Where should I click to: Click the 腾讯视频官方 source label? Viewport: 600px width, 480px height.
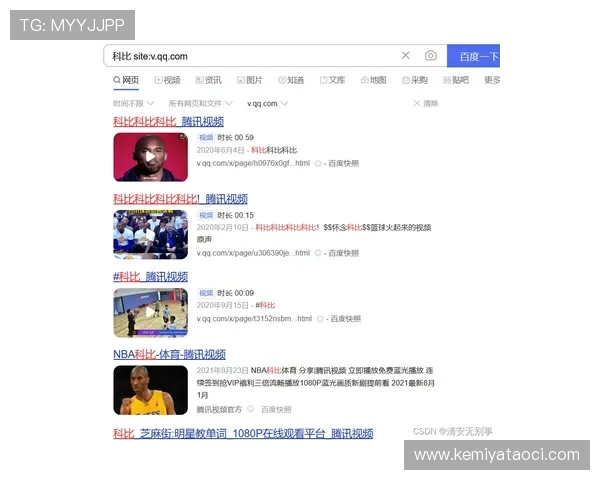pos(219,410)
